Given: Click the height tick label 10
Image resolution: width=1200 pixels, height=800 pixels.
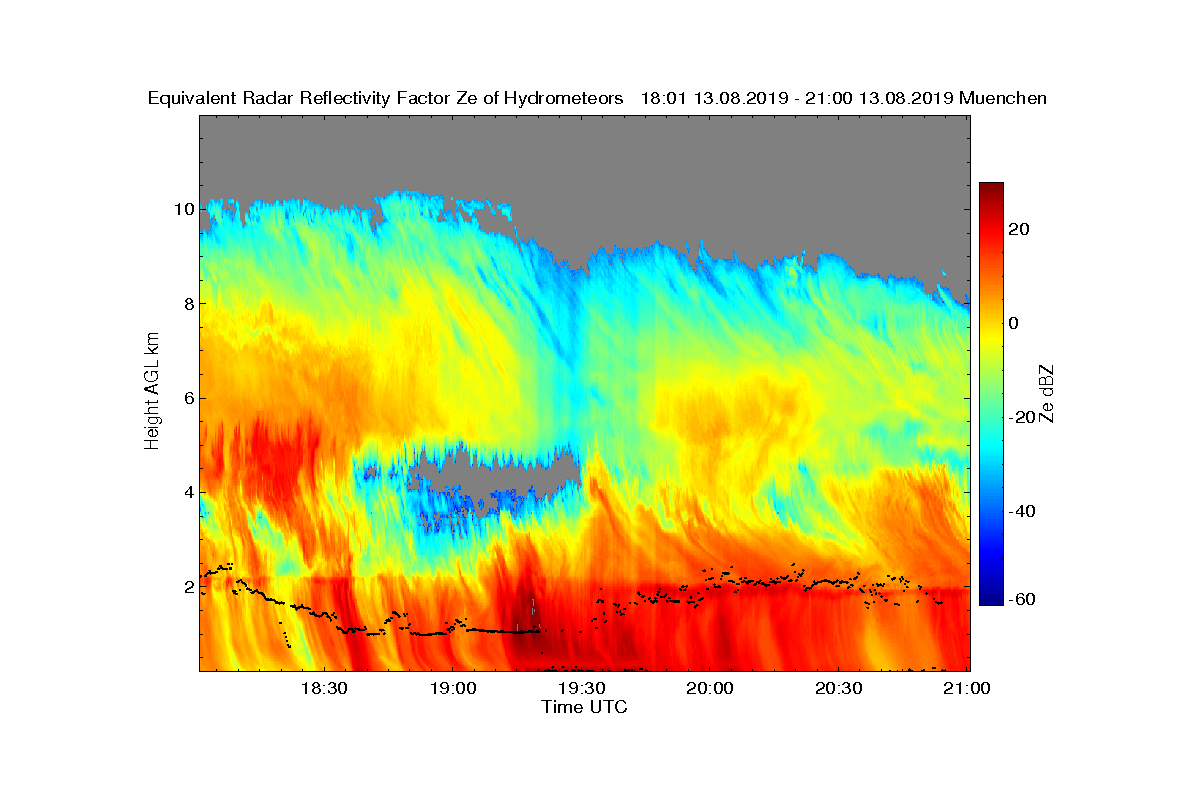Looking at the screenshot, I should click(x=183, y=209).
